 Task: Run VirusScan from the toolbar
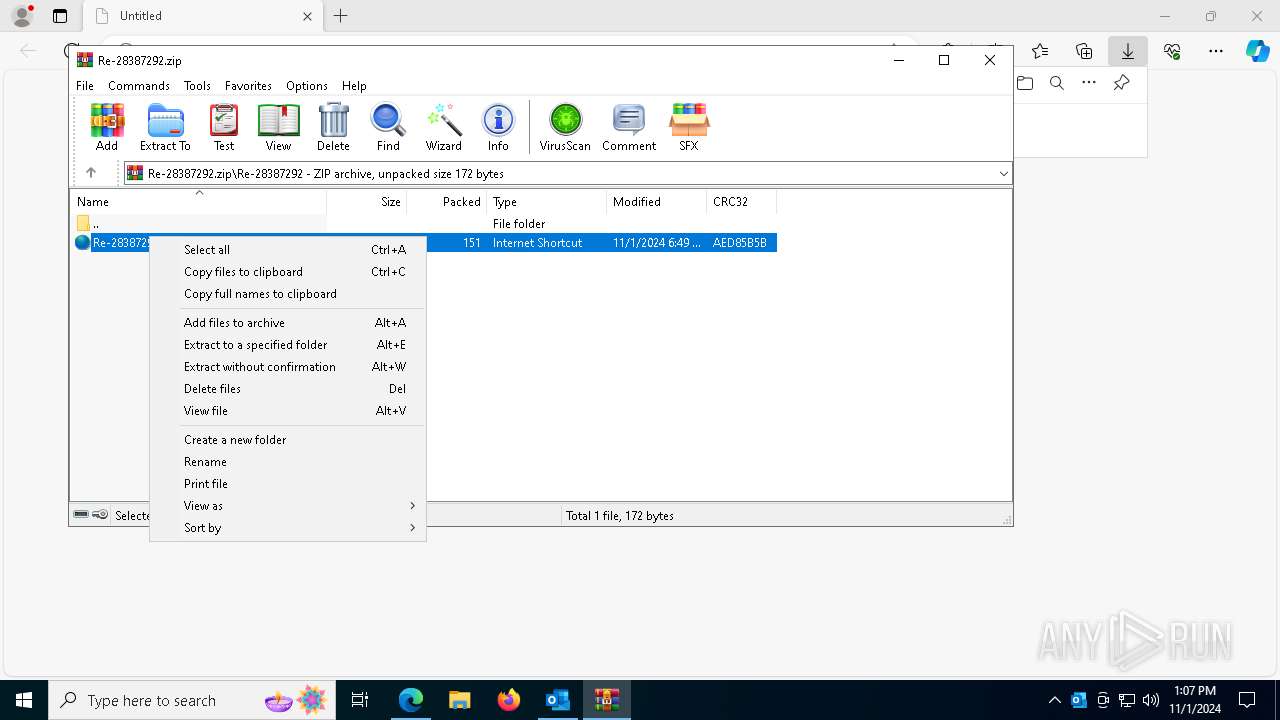[x=565, y=127]
